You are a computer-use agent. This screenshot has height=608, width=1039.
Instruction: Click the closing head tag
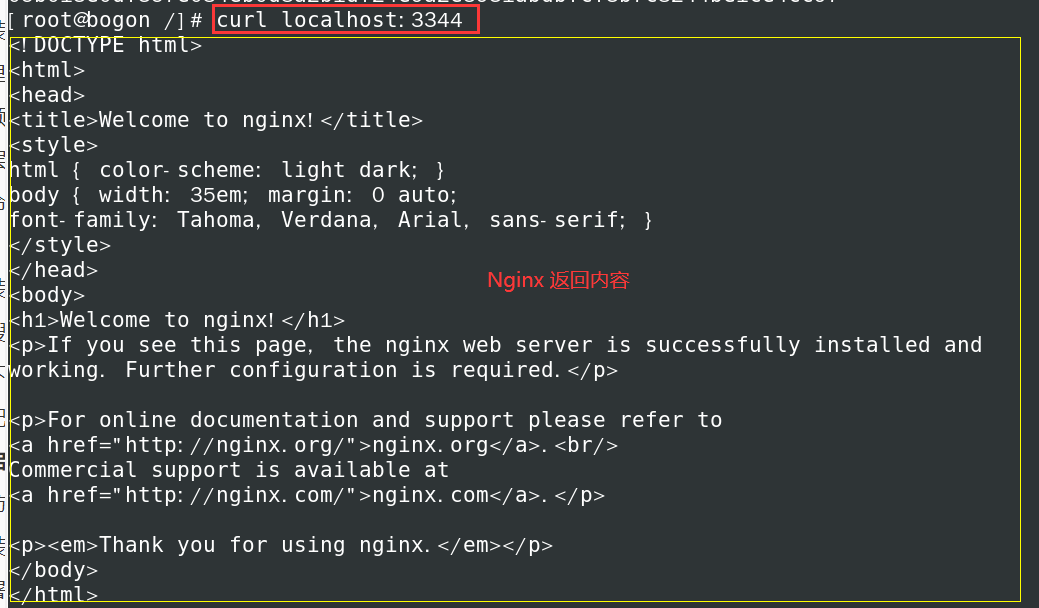(x=54, y=270)
